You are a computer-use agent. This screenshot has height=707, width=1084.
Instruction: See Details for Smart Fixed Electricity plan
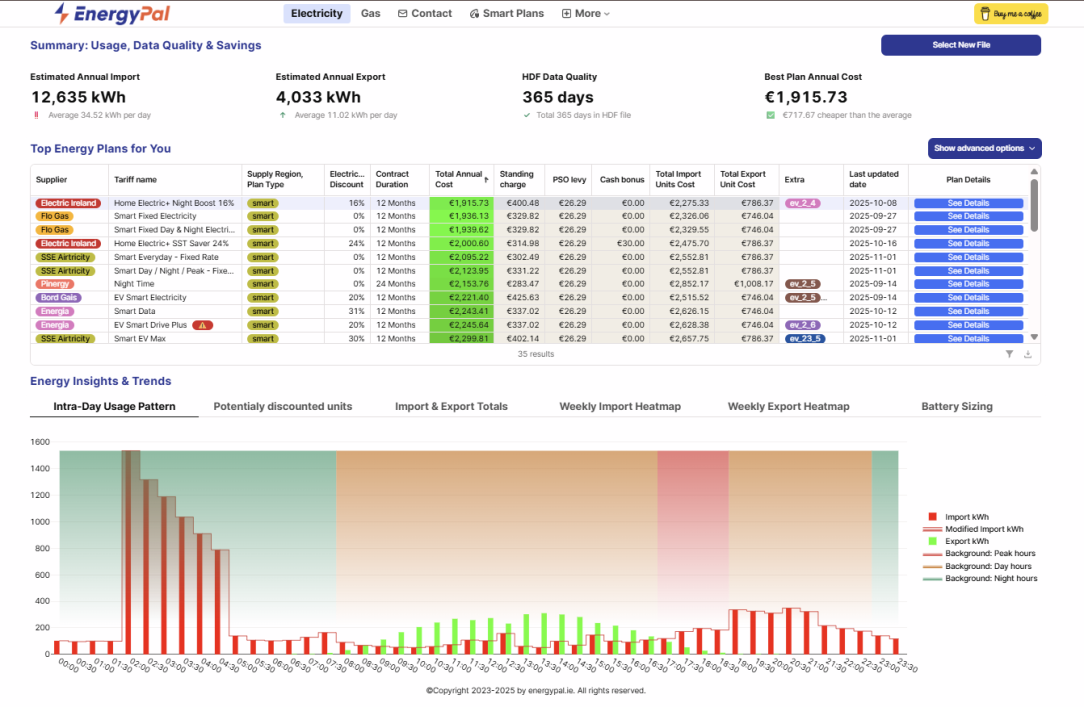pyautogui.click(x=968, y=216)
